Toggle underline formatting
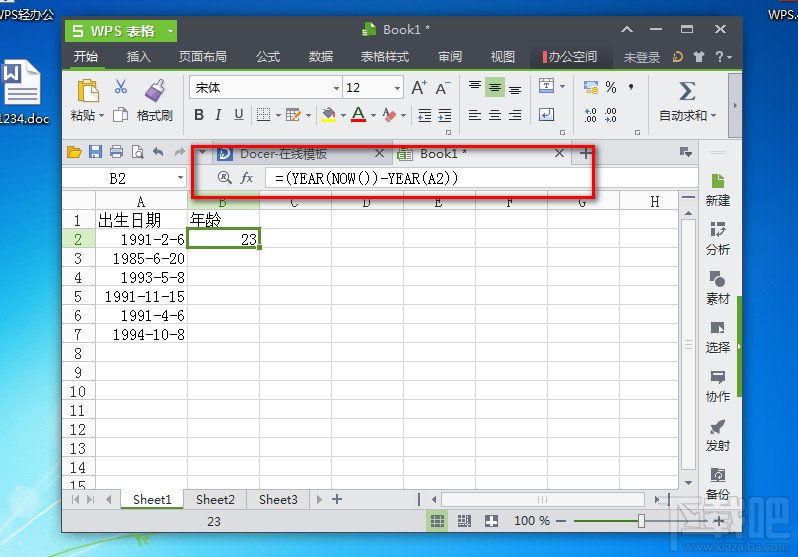This screenshot has width=798, height=557. [x=238, y=116]
